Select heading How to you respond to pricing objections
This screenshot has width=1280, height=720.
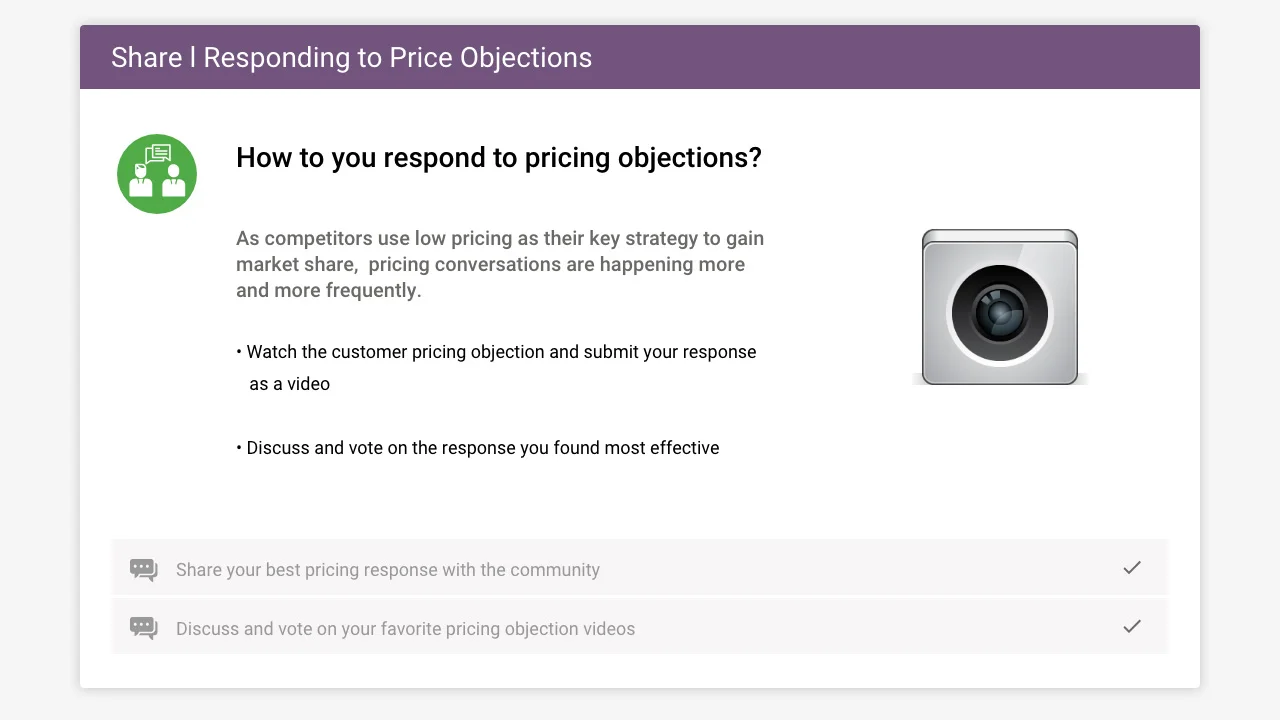pyautogui.click(x=498, y=158)
